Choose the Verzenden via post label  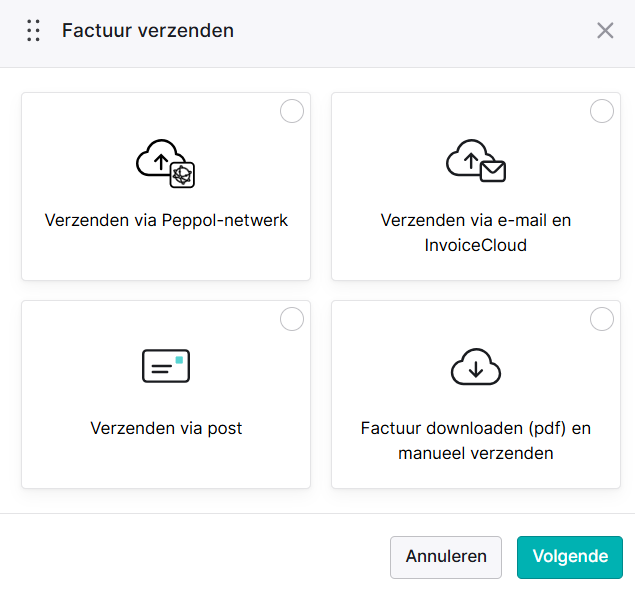(166, 428)
